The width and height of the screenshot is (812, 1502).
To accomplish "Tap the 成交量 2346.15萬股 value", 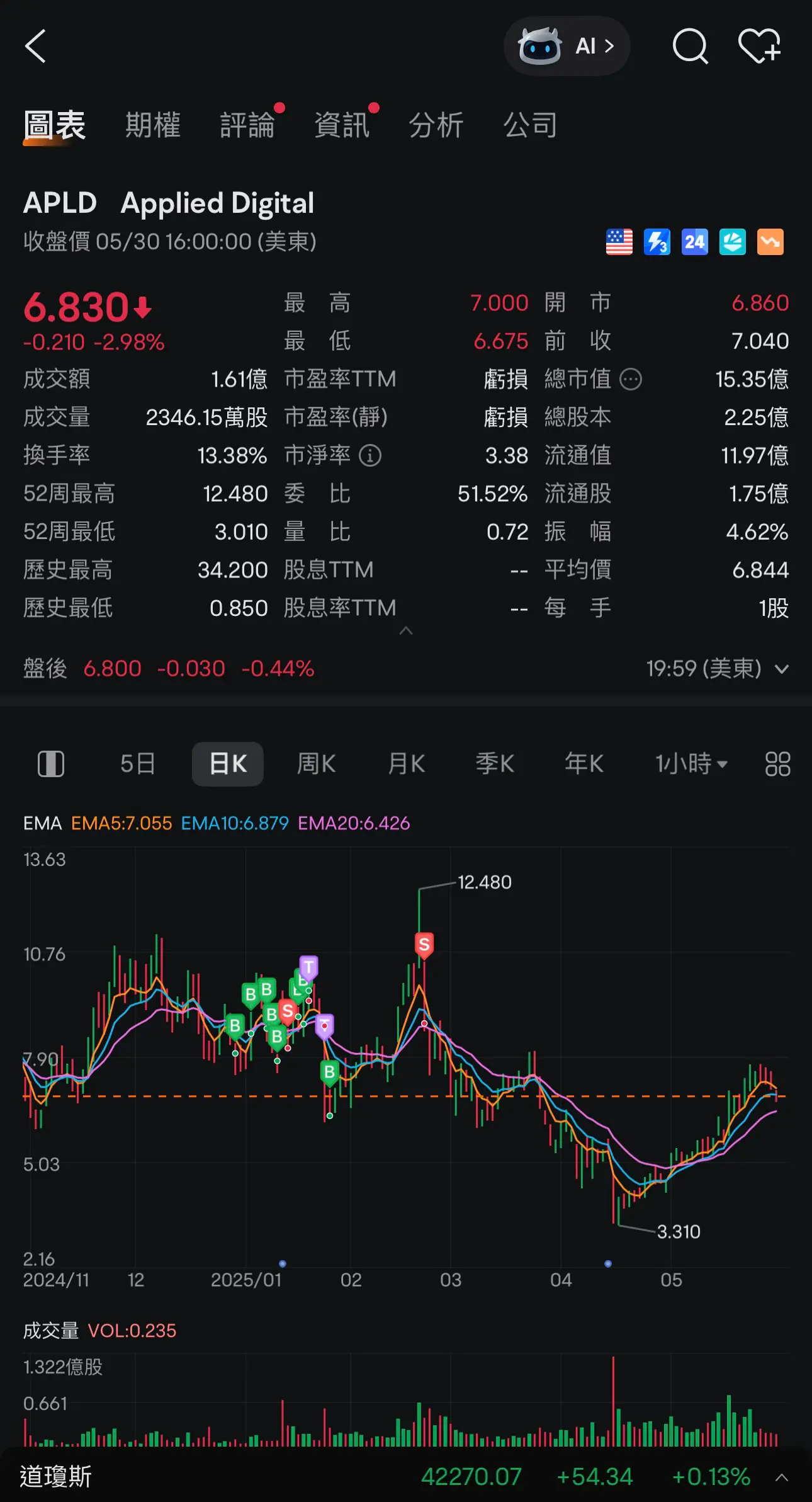I will point(207,417).
